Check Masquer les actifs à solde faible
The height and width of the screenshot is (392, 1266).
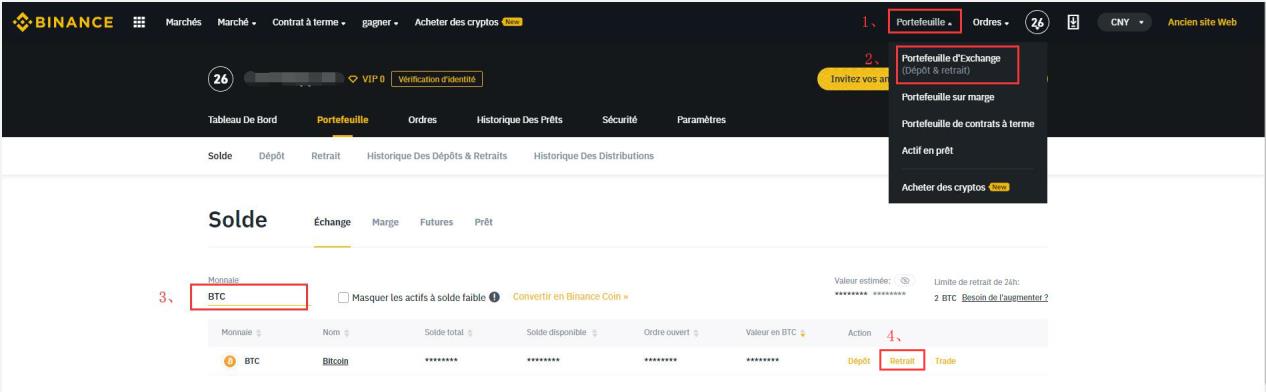[344, 298]
